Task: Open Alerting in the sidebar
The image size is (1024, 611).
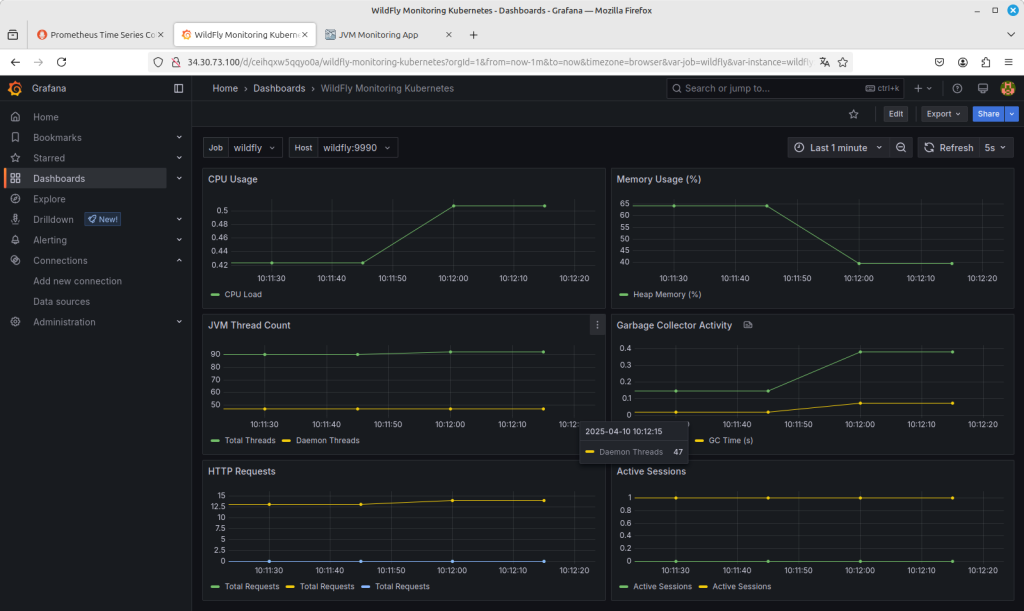Action: (50, 240)
